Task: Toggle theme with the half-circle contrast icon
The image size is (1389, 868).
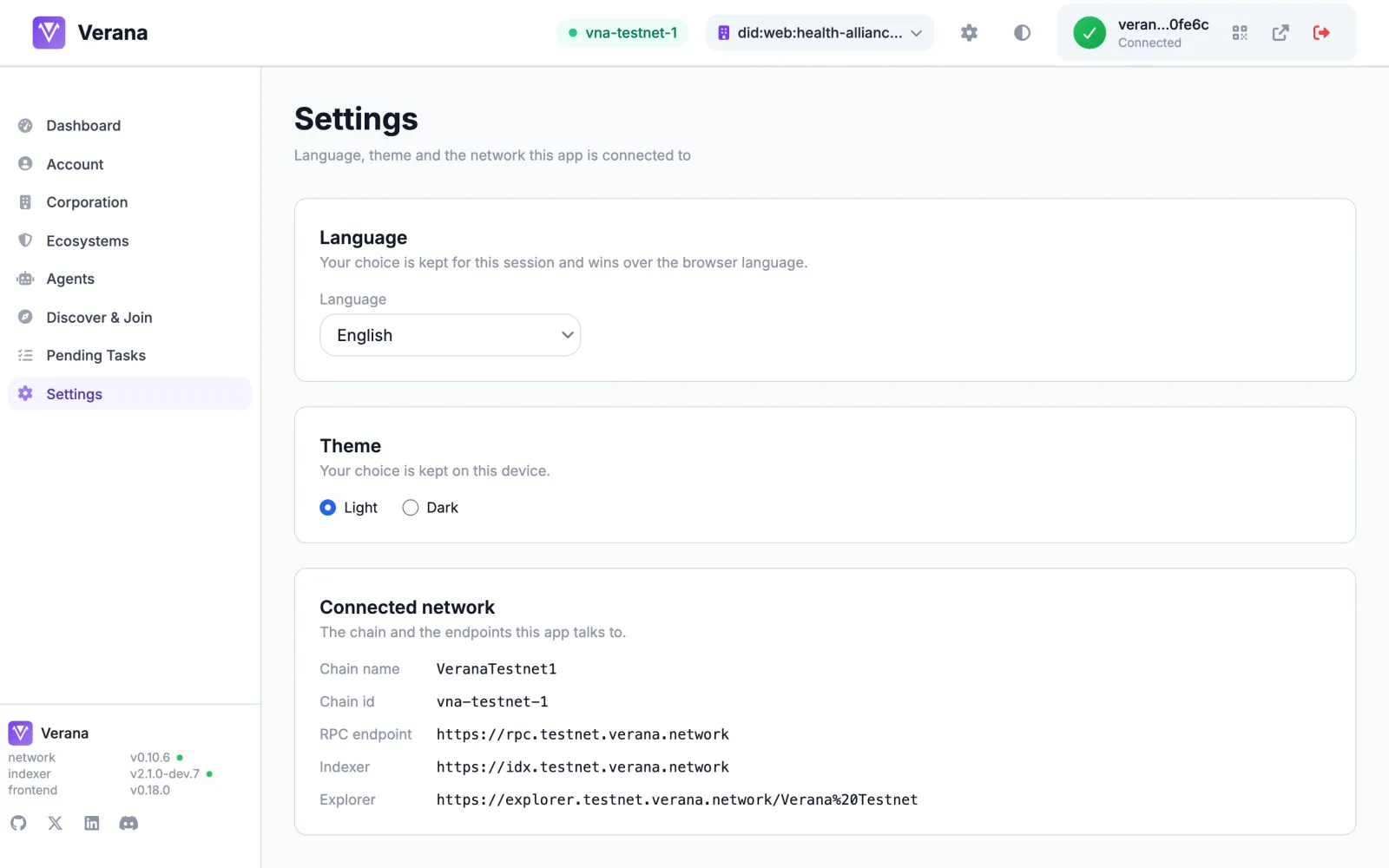Action: click(1022, 33)
